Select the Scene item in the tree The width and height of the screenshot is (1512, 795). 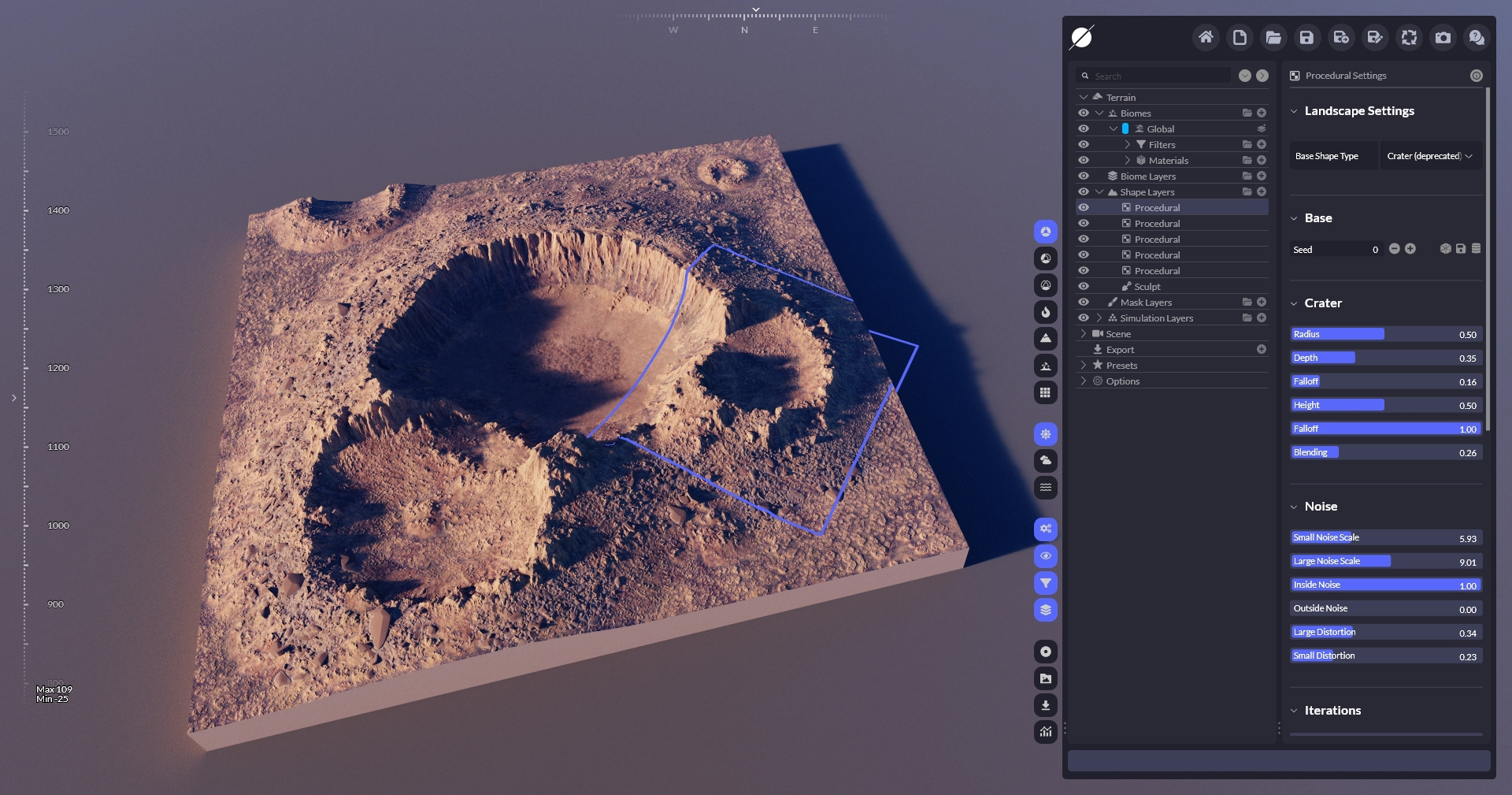tap(1117, 334)
